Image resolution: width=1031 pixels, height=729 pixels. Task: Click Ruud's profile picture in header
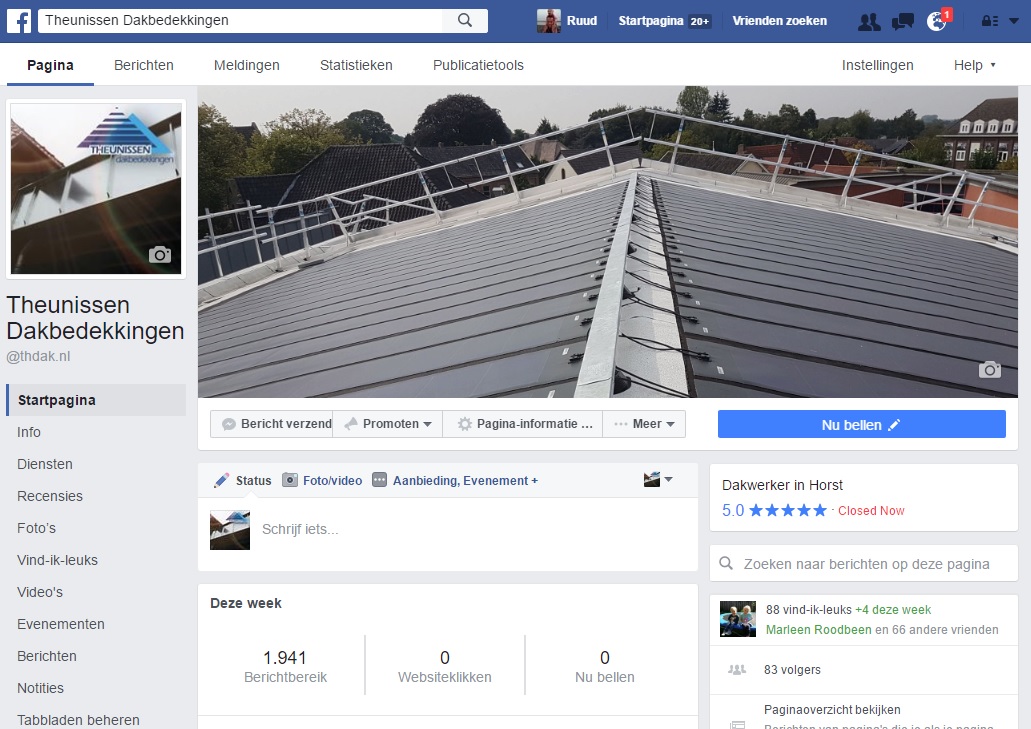[548, 21]
